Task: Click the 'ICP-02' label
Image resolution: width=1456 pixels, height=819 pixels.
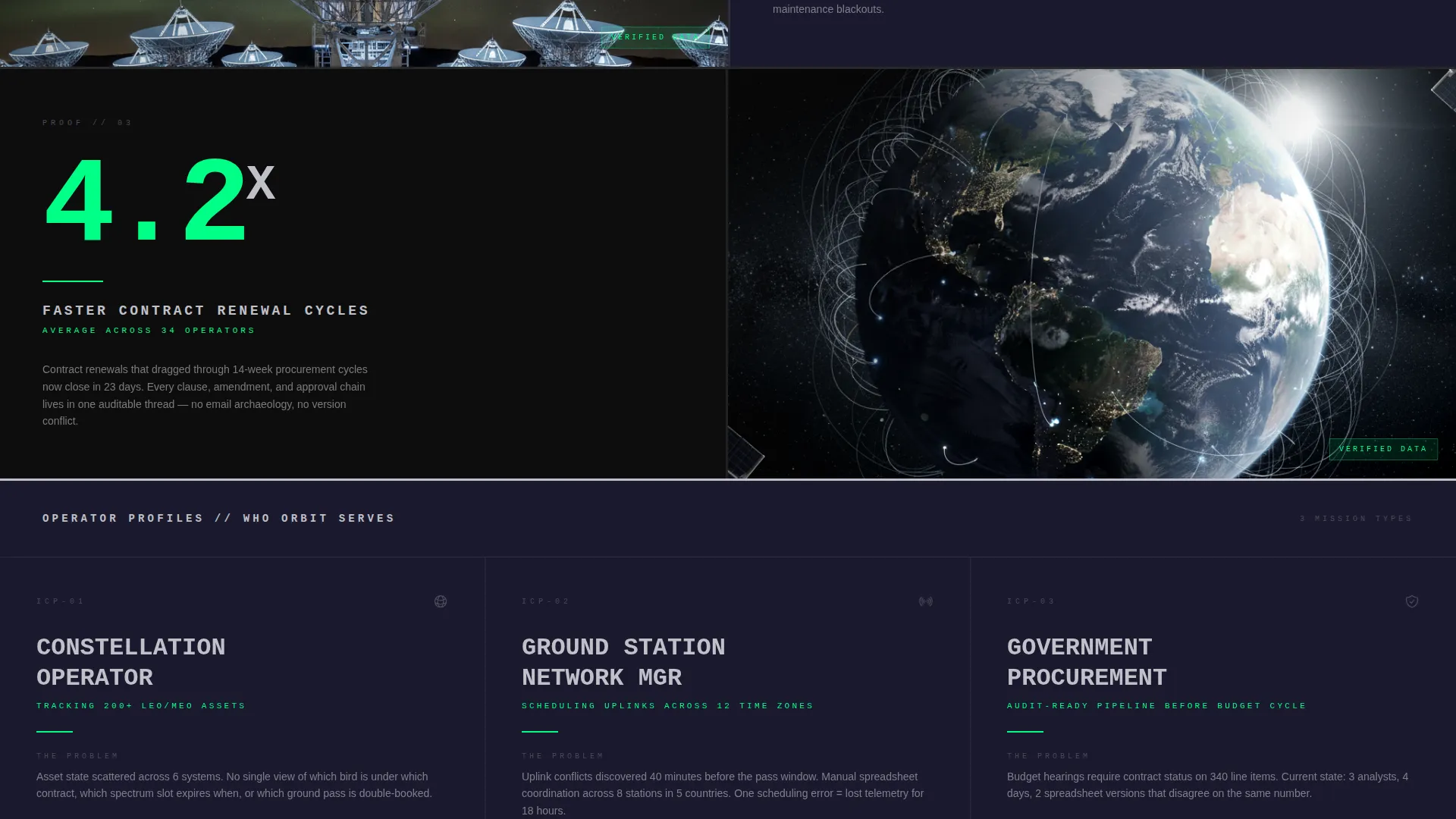Action: [546, 601]
